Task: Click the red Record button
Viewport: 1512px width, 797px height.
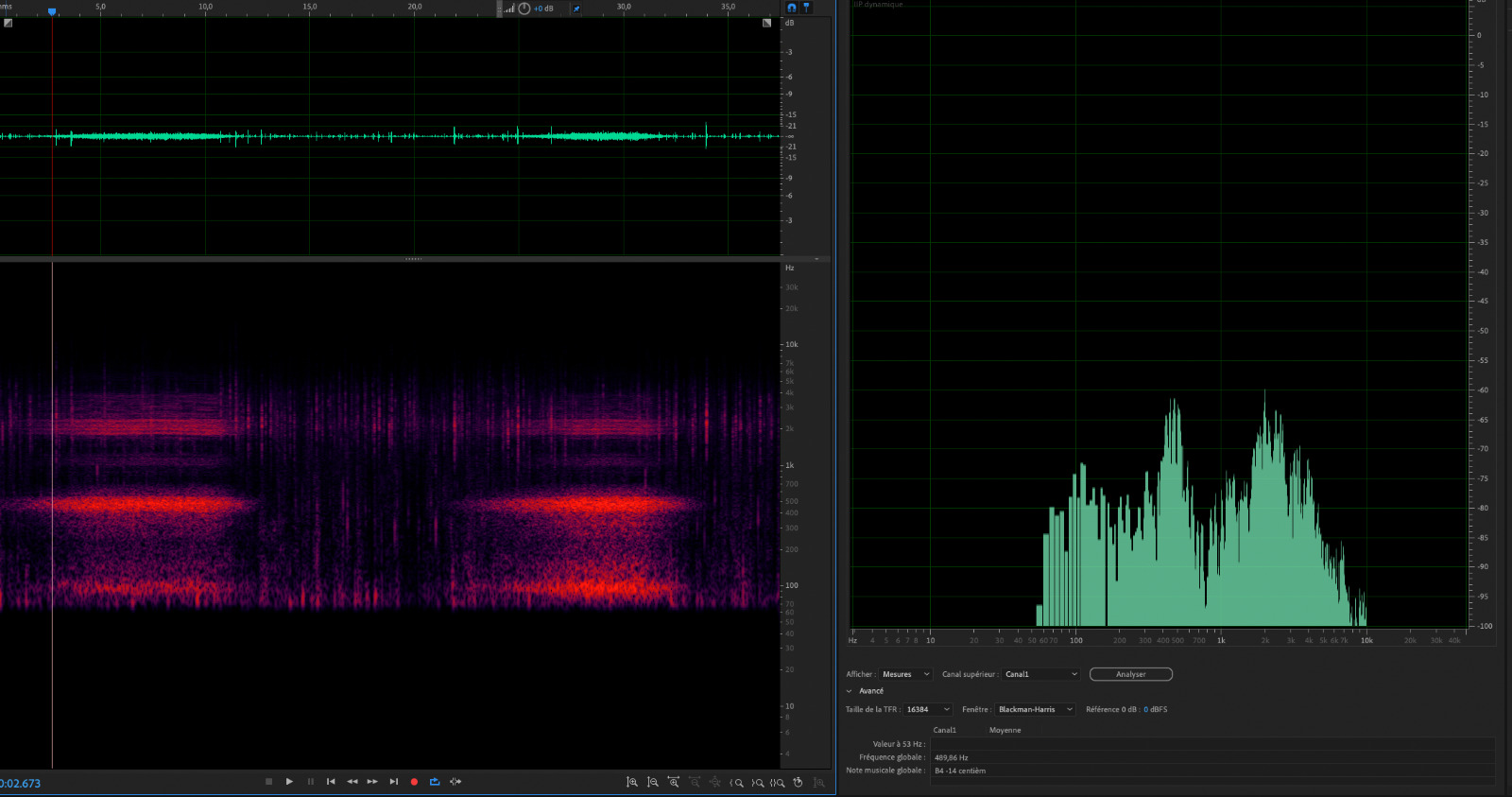Action: (414, 782)
